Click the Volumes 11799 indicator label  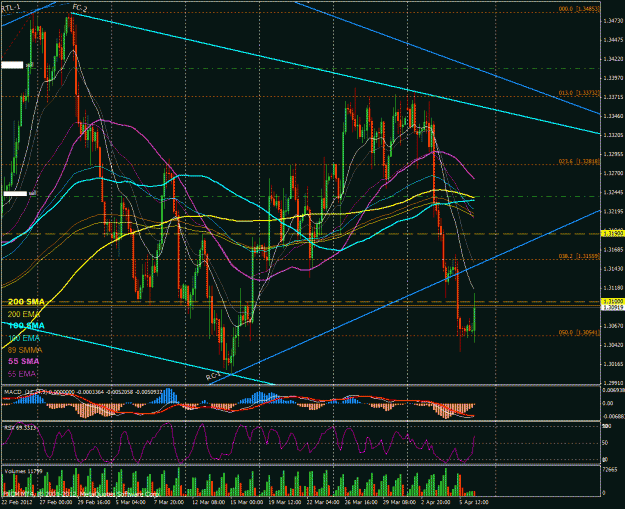(x=23, y=471)
